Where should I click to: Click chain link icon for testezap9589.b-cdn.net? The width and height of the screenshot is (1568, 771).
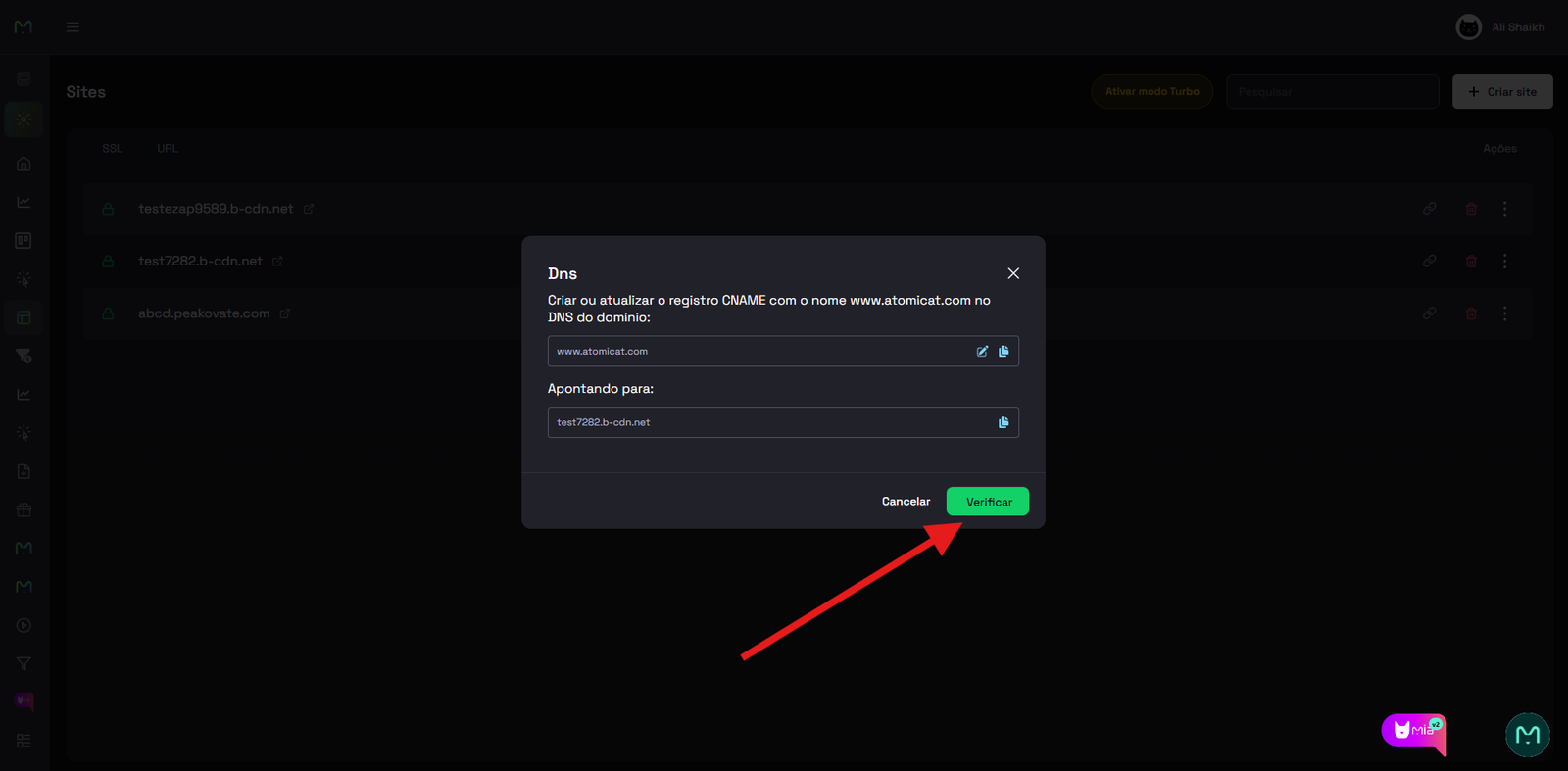pos(1430,209)
